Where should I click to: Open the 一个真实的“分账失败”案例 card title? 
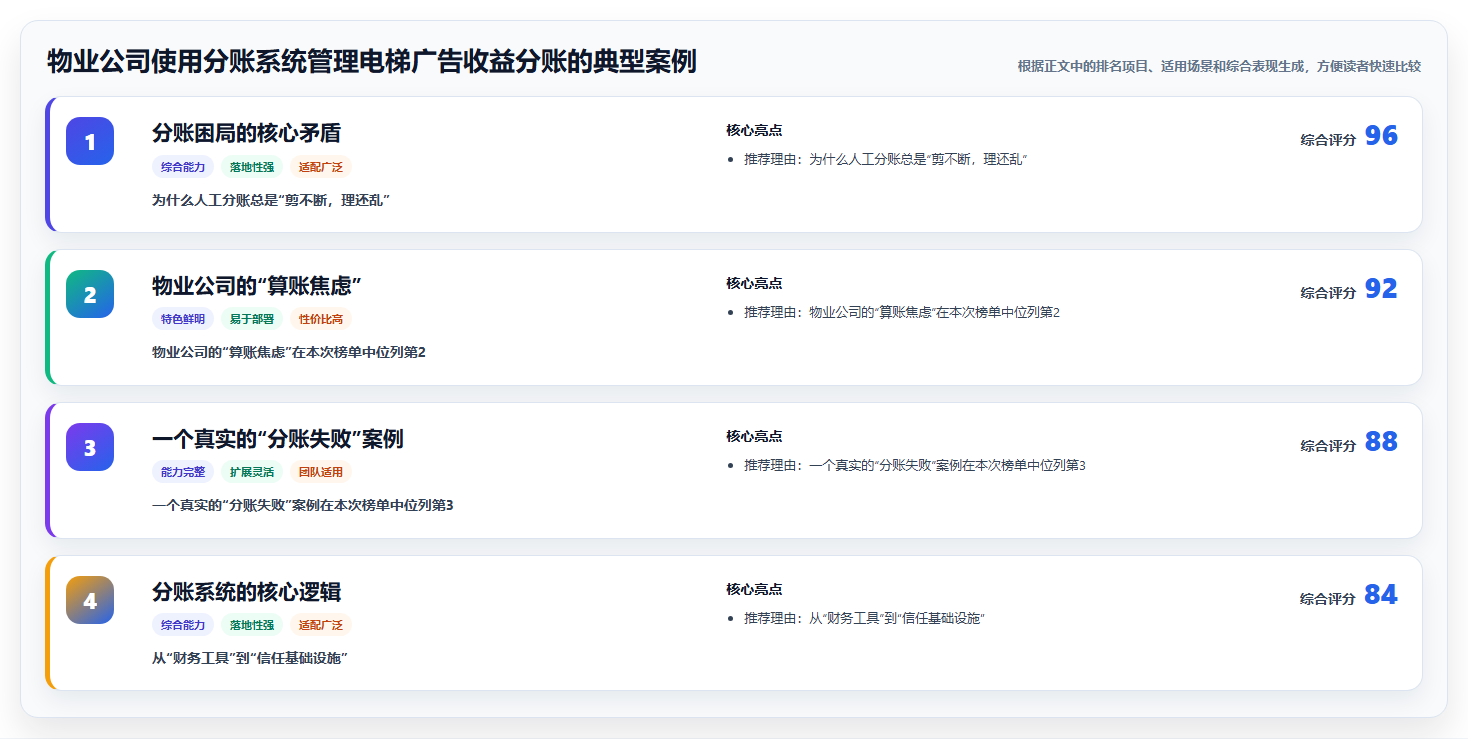277,439
